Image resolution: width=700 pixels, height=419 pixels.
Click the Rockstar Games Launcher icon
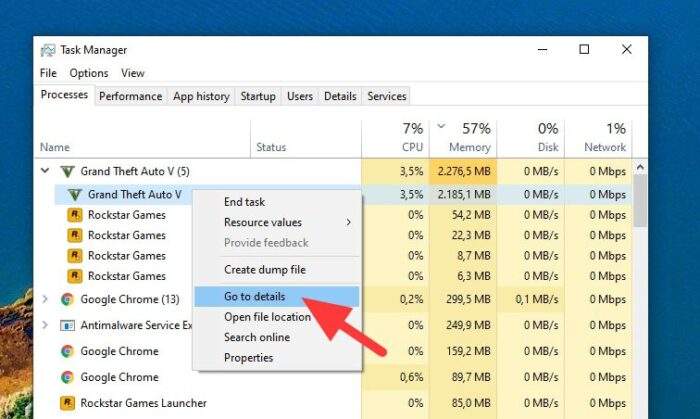click(67, 403)
